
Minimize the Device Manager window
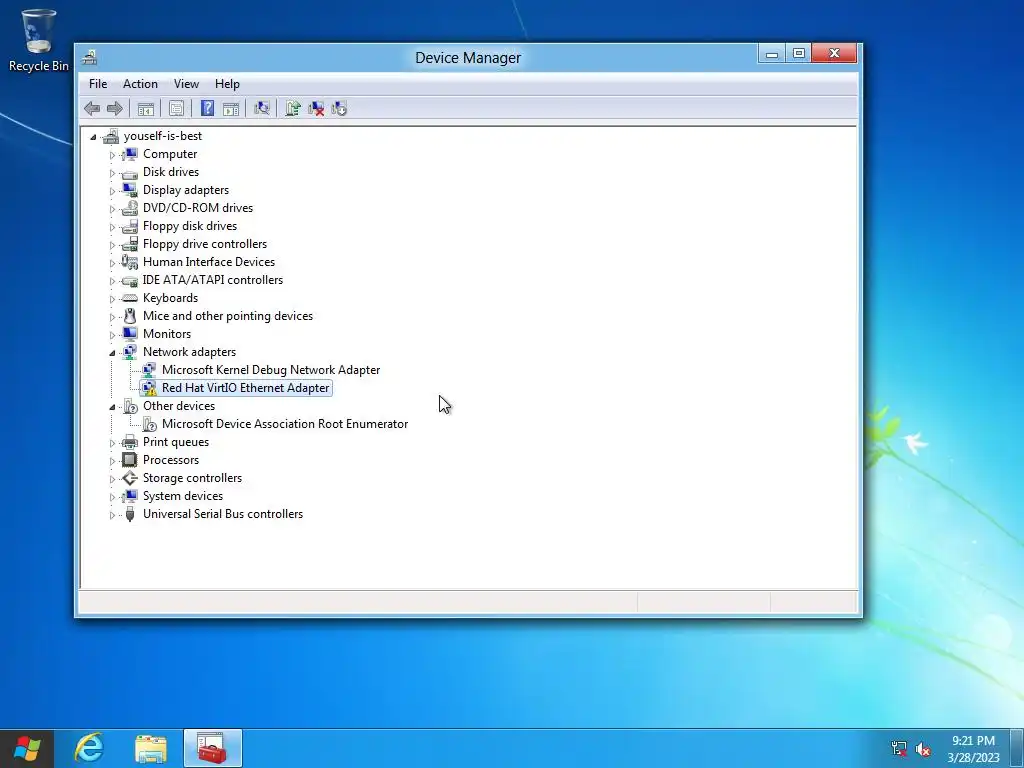771,54
